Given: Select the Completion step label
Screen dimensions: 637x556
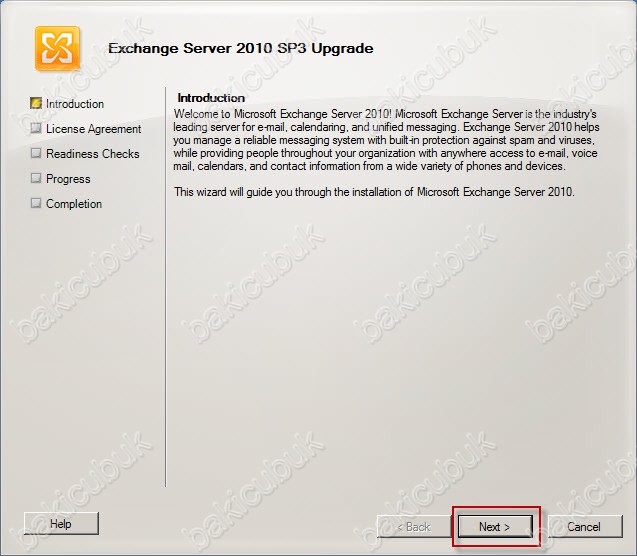Looking at the screenshot, I should tap(74, 204).
